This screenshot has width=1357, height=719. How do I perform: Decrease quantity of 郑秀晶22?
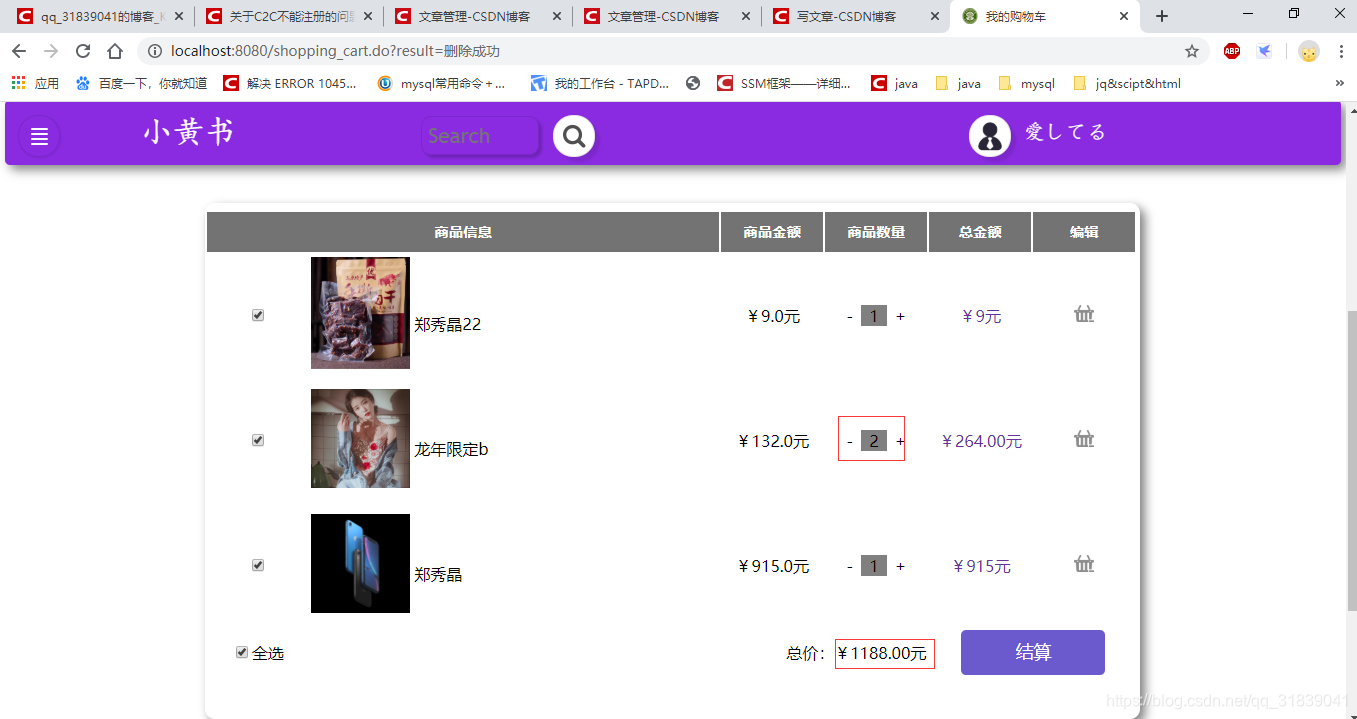[x=850, y=316]
